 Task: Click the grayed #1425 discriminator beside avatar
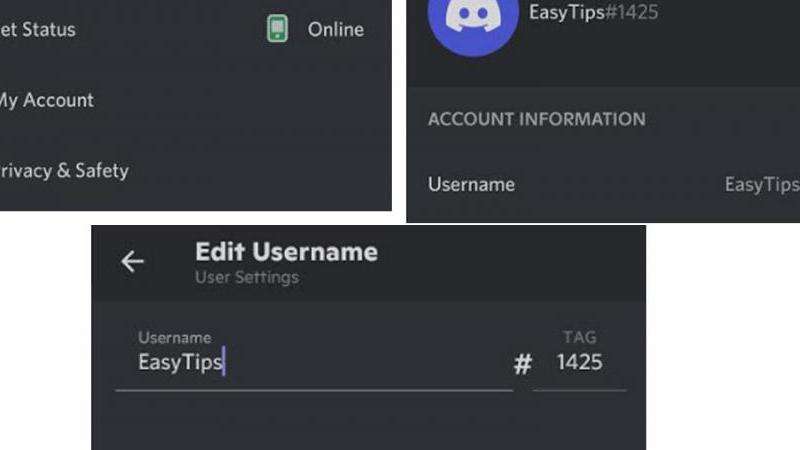(x=632, y=12)
